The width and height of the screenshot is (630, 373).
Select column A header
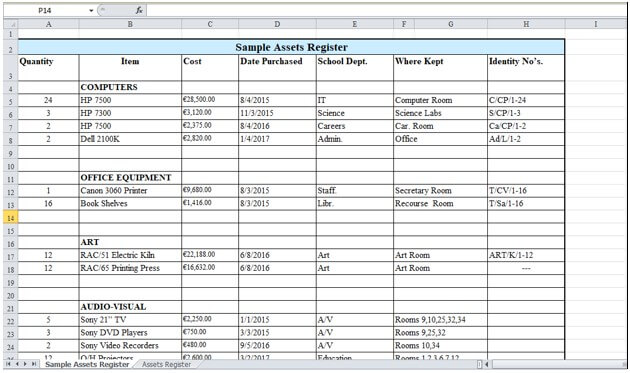(x=49, y=24)
